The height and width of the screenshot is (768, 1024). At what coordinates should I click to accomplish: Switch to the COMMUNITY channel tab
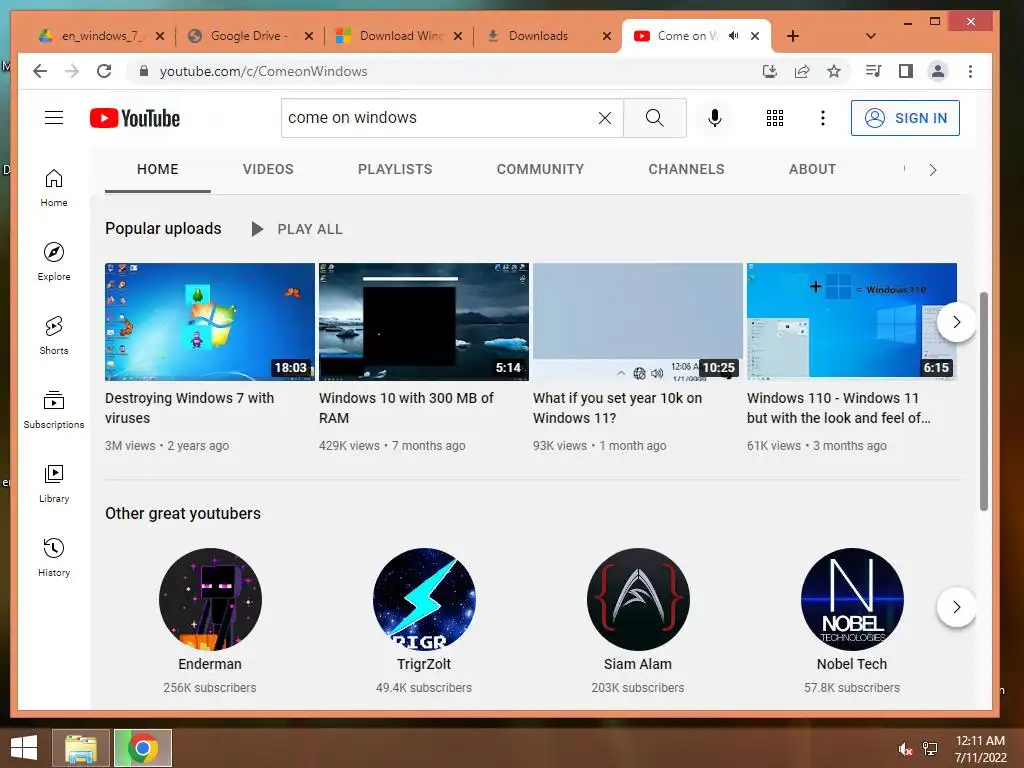click(x=540, y=169)
